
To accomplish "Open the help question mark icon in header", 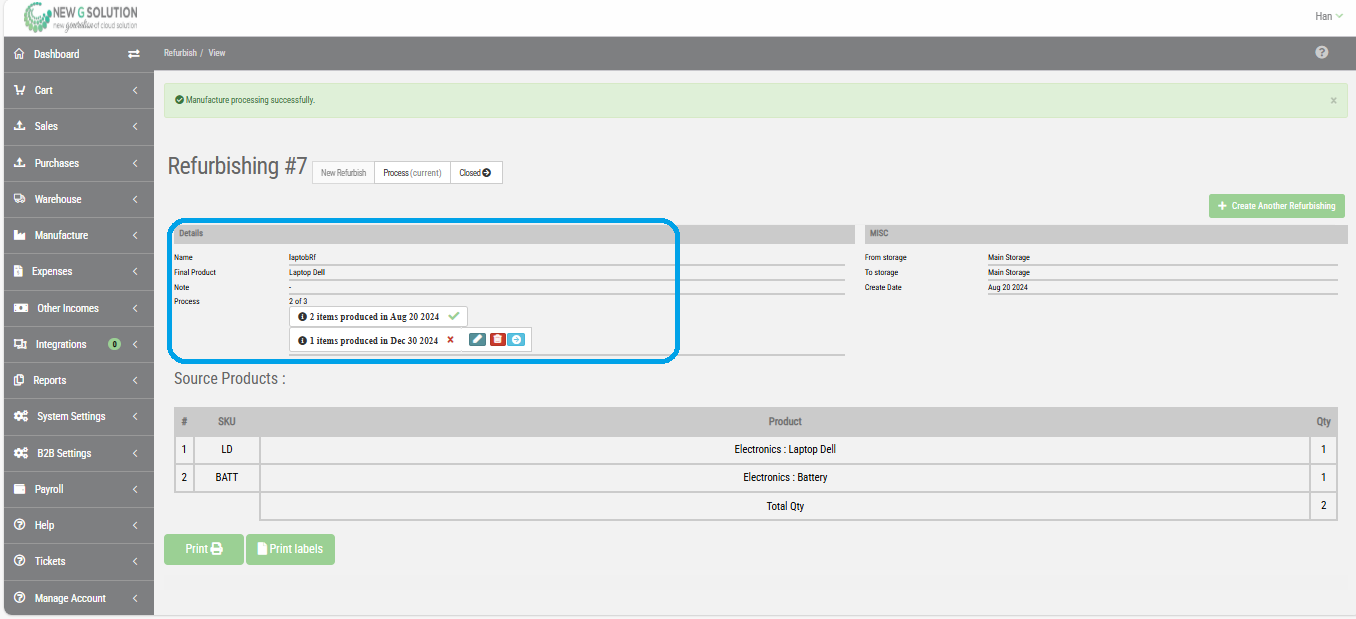I will click(1322, 52).
